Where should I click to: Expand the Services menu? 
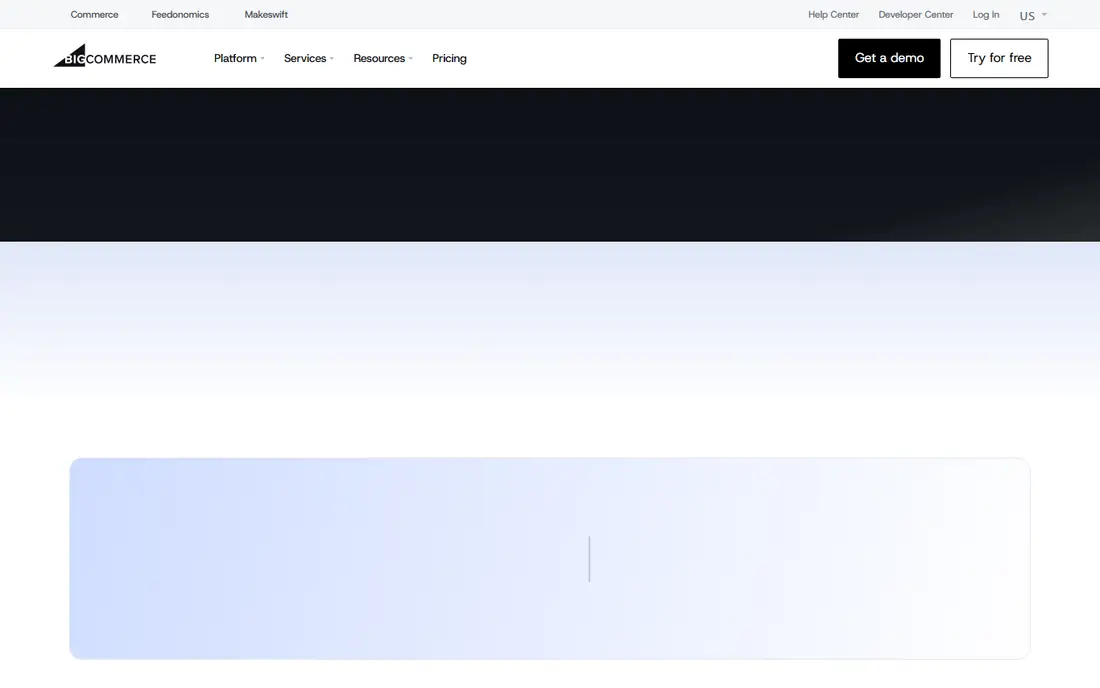309,58
